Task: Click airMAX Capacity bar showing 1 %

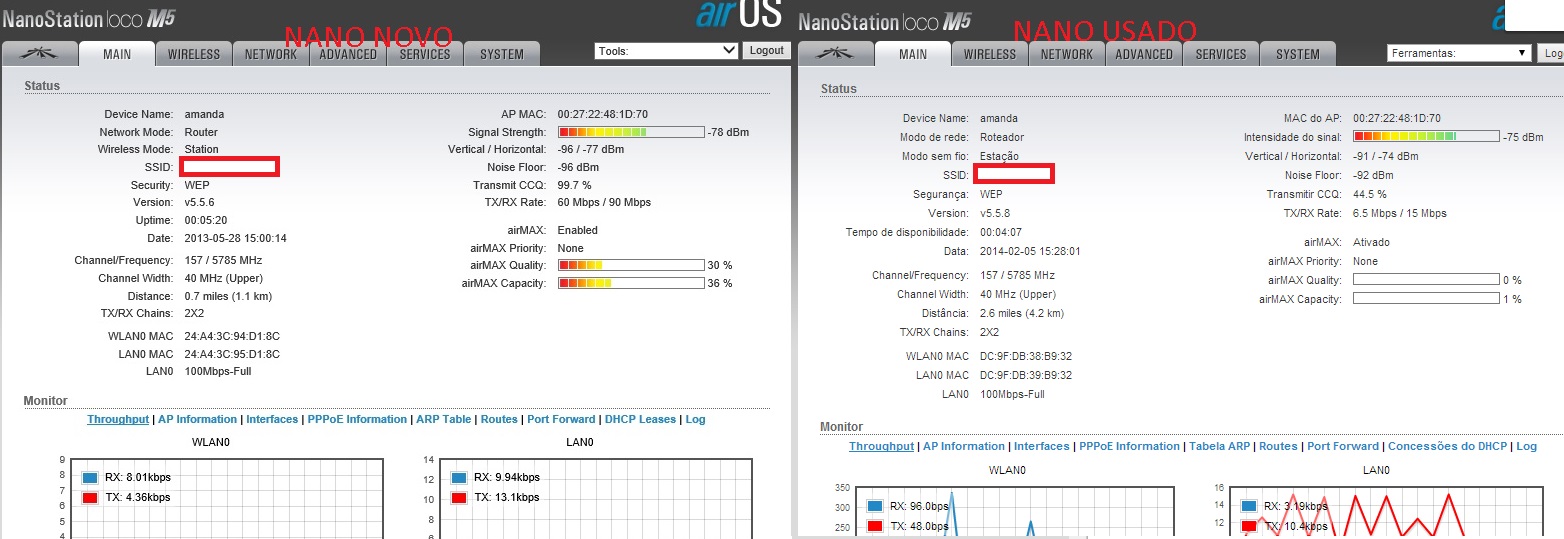Action: (1426, 298)
